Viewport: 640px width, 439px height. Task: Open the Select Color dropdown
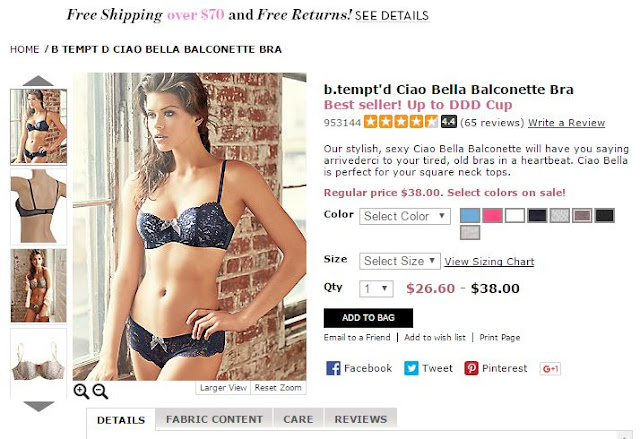(x=405, y=216)
